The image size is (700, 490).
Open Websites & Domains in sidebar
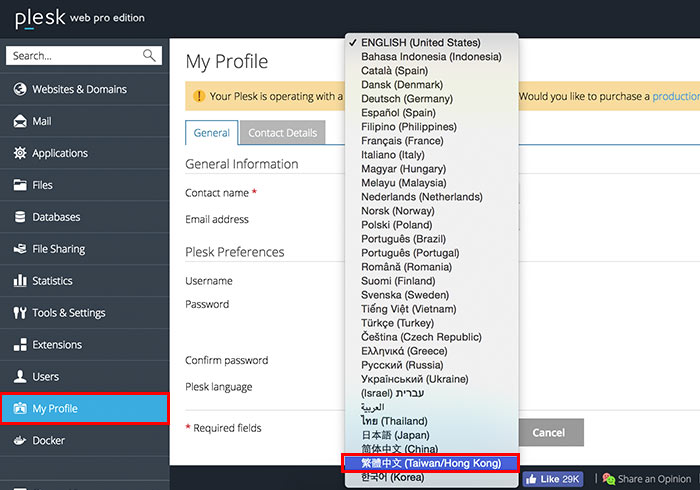click(x=84, y=89)
